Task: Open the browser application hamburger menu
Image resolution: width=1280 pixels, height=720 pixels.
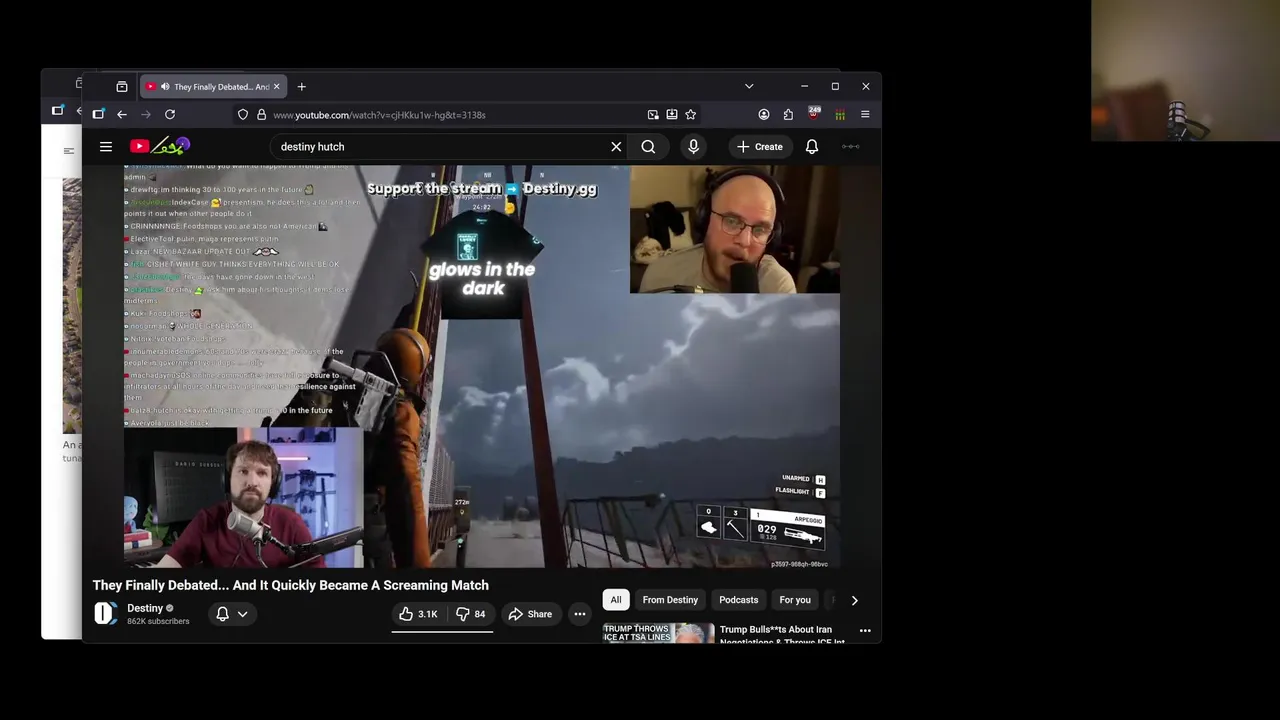Action: (x=865, y=115)
